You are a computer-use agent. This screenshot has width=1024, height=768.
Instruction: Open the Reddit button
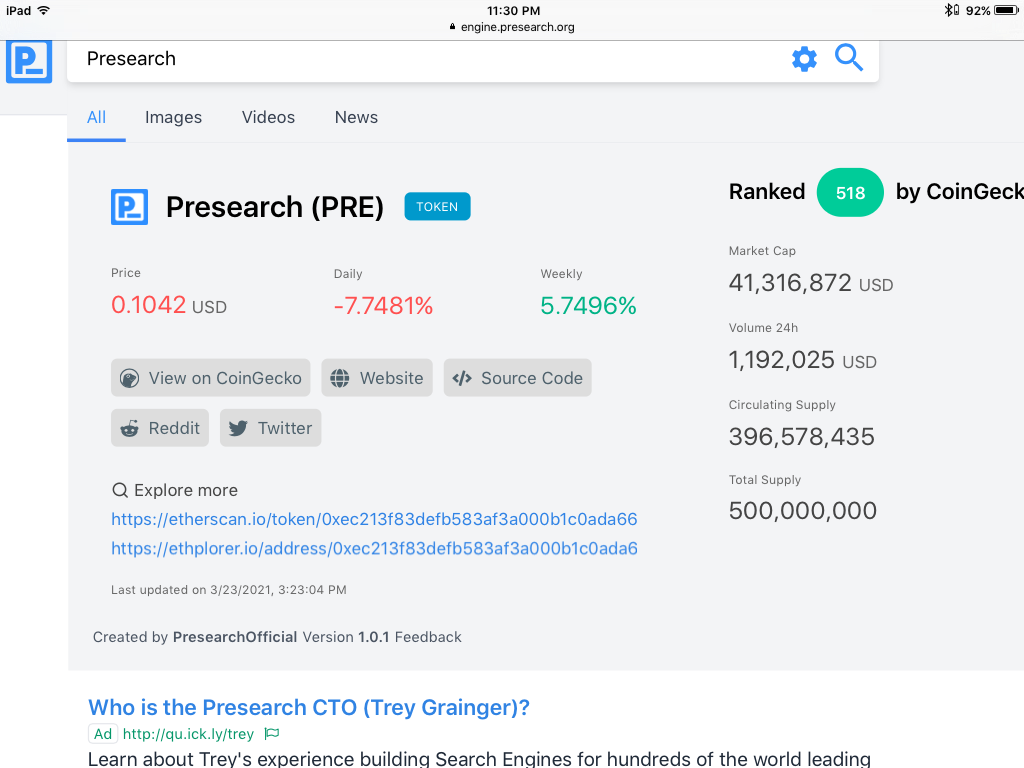point(160,428)
